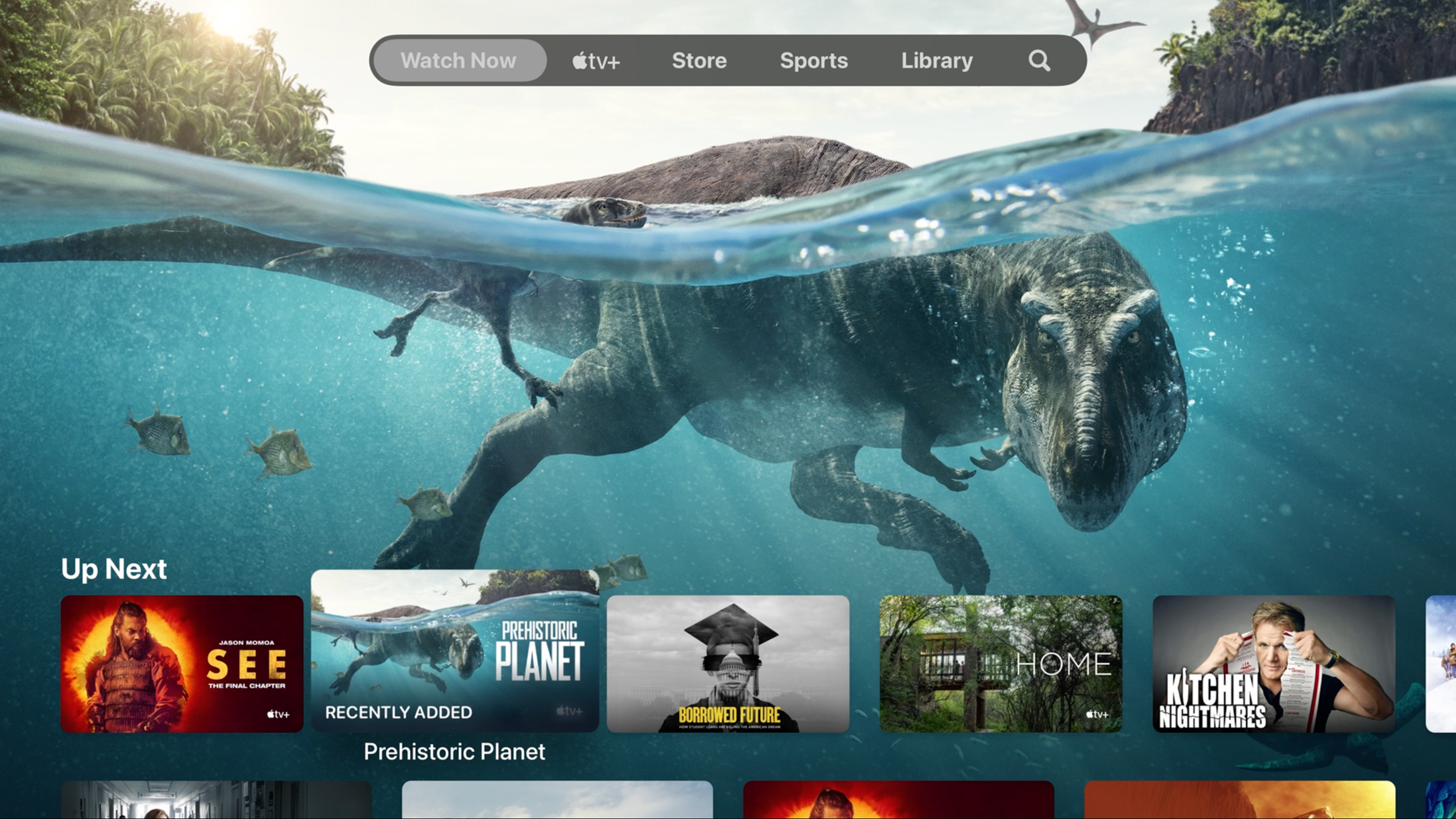
Task: Go to the Sports tab
Action: (x=814, y=61)
